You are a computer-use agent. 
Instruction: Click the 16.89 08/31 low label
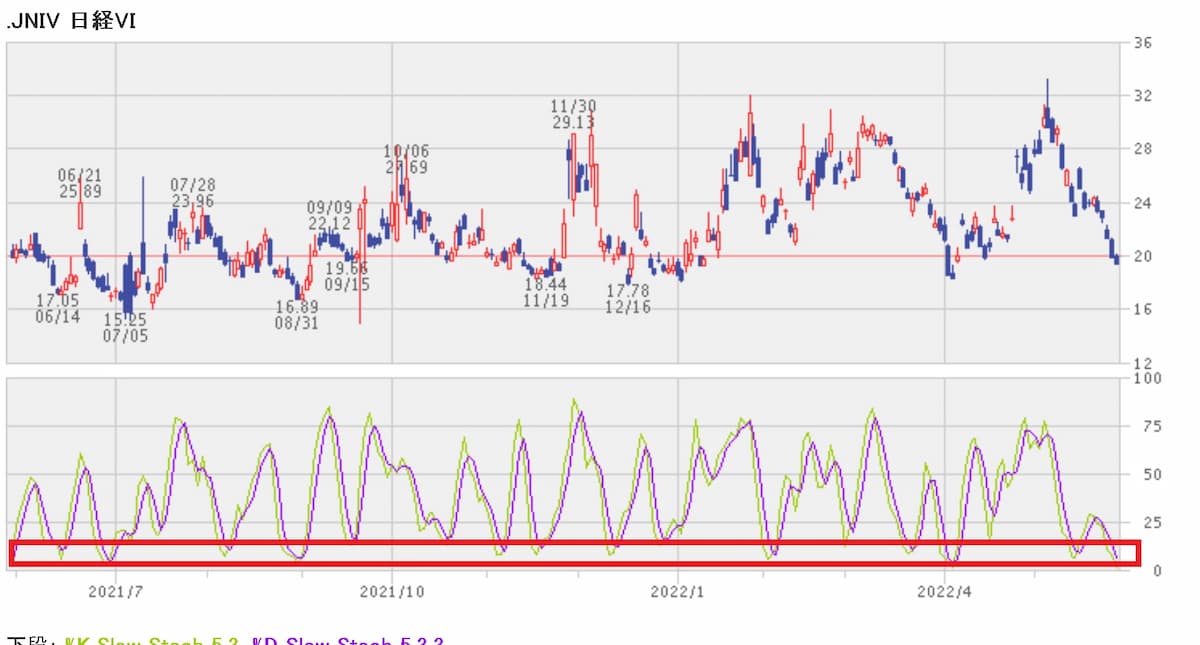[297, 315]
